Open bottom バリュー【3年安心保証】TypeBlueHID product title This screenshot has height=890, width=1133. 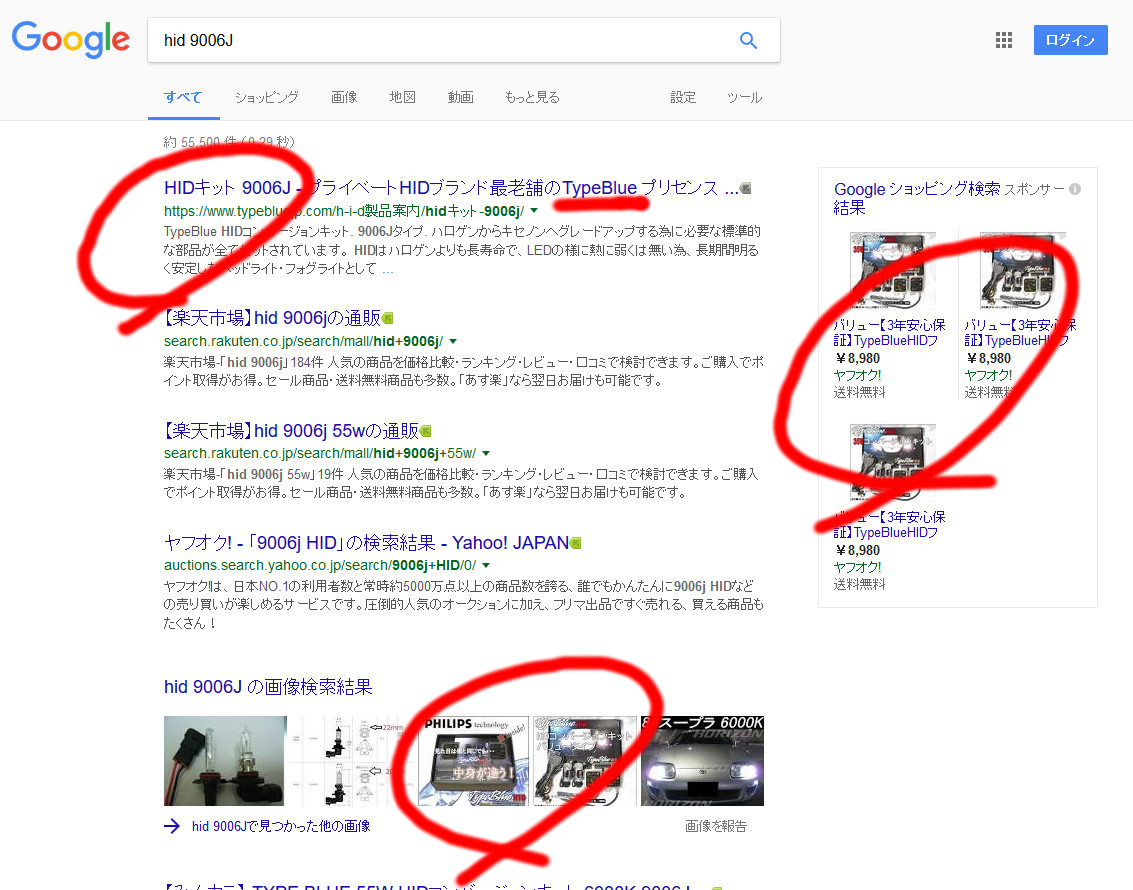pos(889,524)
